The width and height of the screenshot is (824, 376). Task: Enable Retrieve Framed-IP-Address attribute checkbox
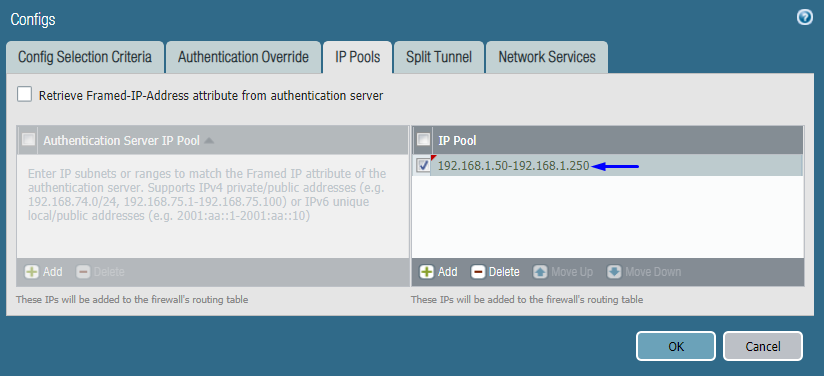click(24, 95)
